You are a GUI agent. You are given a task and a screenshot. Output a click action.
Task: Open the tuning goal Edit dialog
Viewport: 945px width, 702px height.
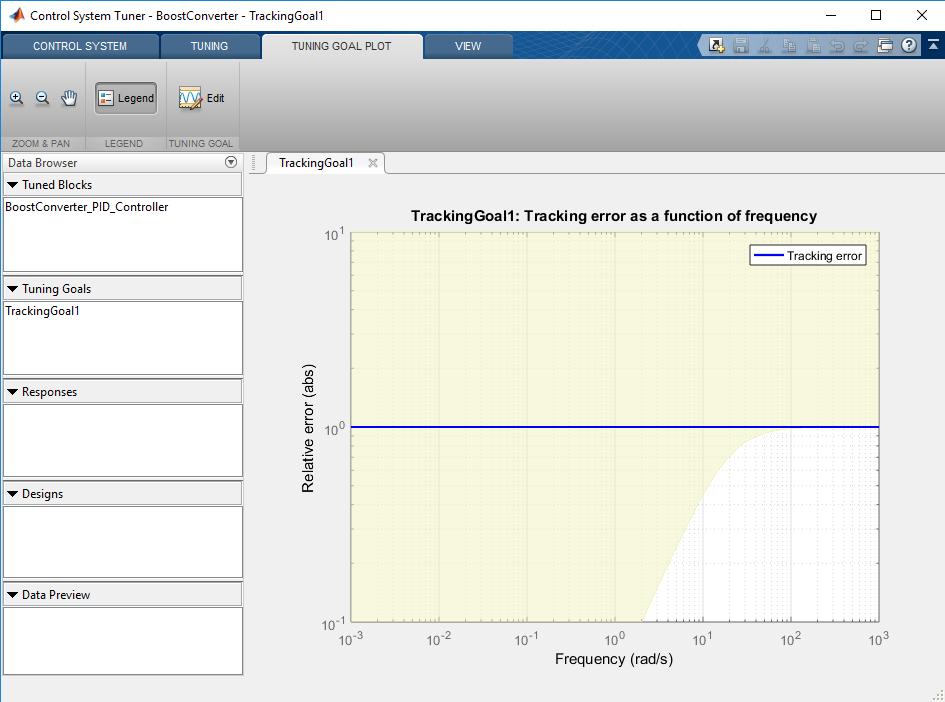pos(201,98)
